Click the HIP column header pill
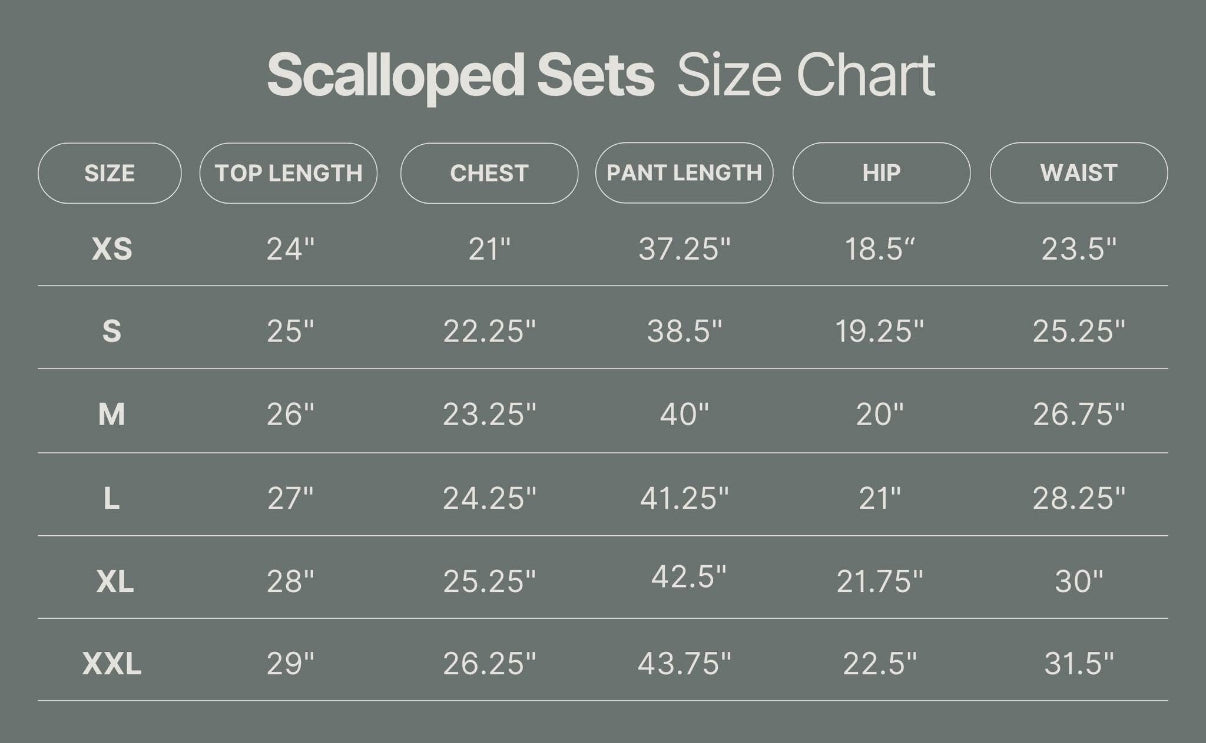 (881, 173)
